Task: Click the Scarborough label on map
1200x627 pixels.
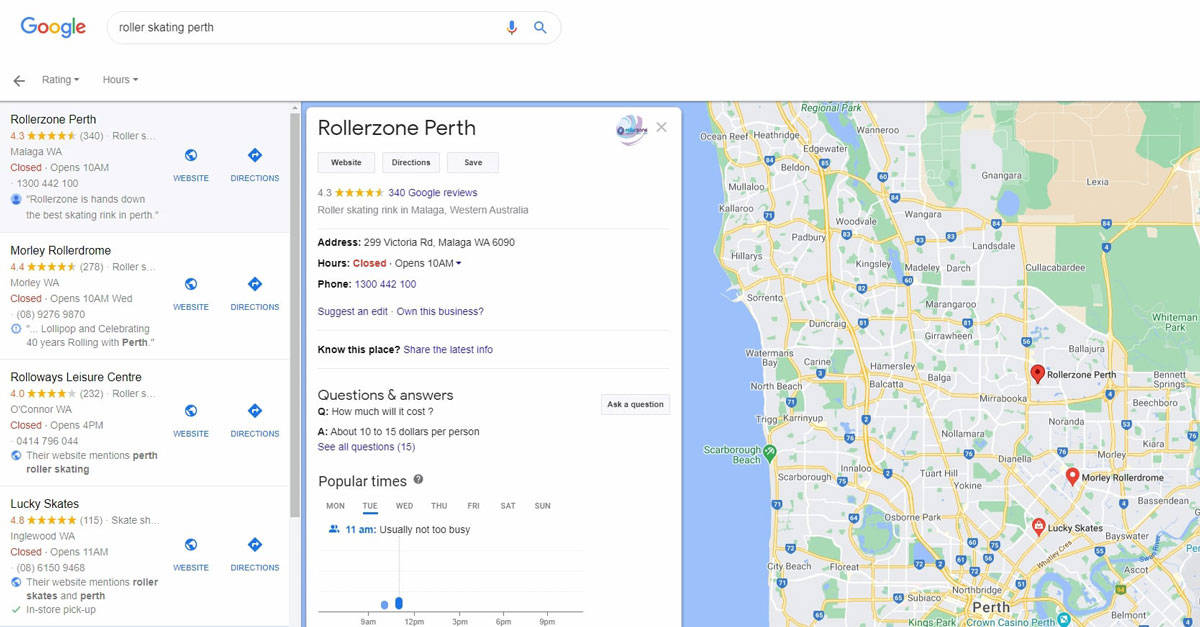Action: [x=804, y=478]
